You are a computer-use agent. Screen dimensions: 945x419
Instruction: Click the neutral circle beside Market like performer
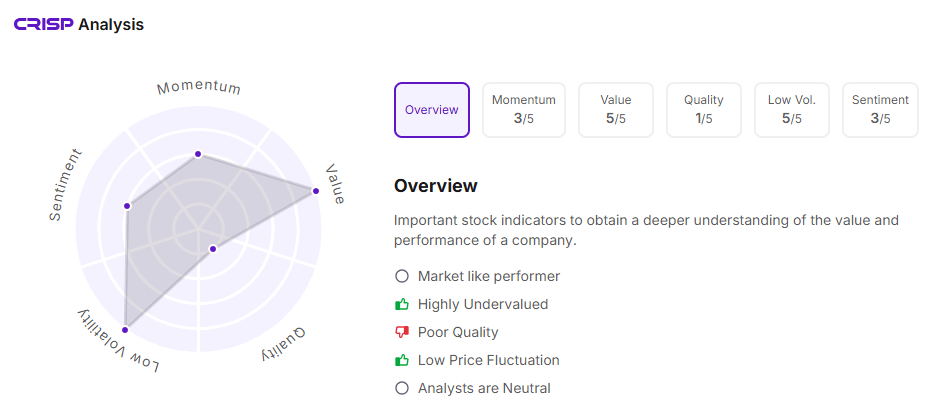point(402,276)
